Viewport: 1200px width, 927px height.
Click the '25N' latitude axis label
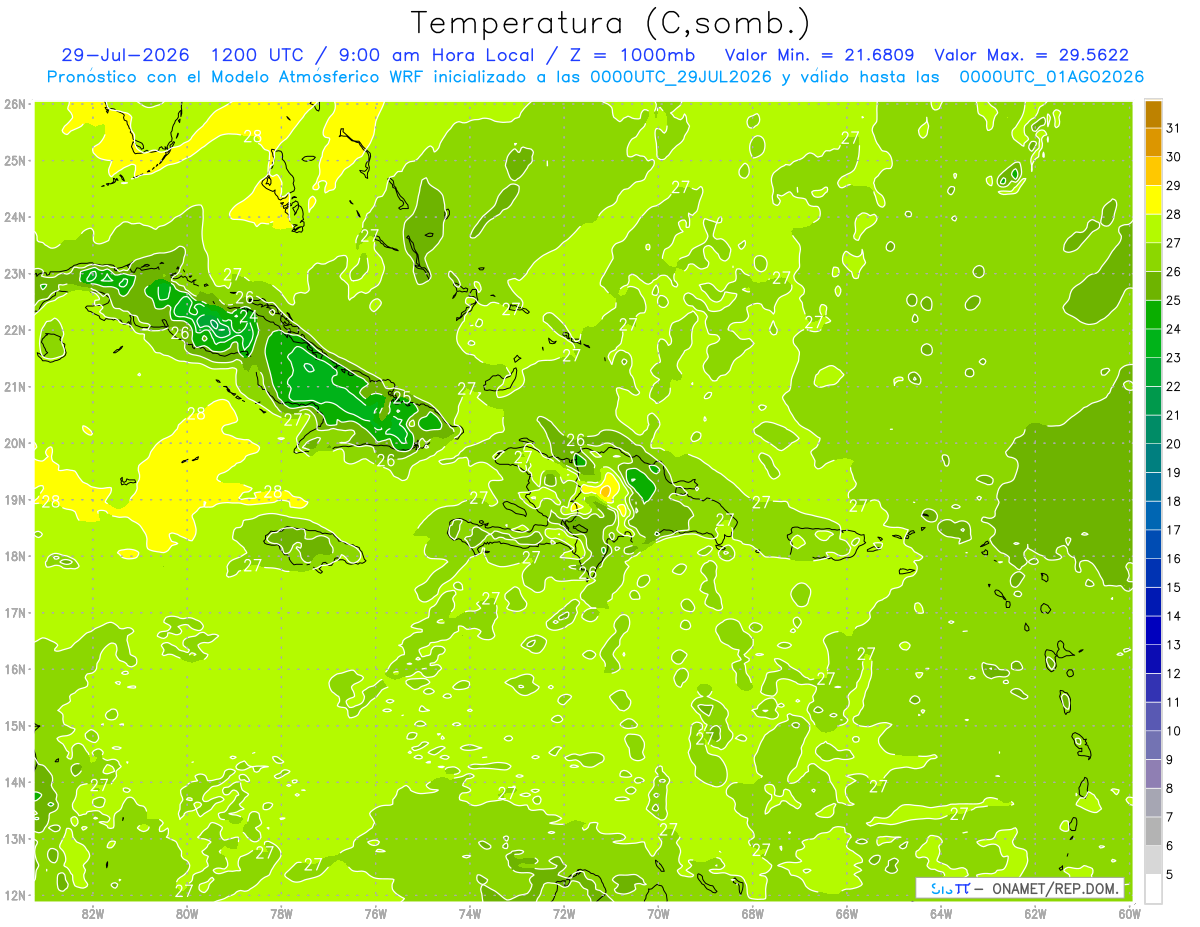[15, 160]
